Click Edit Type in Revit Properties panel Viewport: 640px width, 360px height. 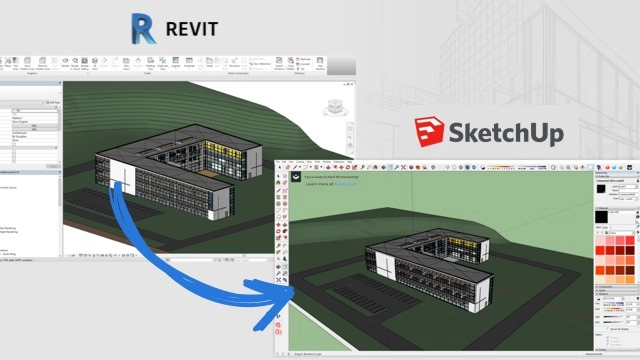coord(53,102)
